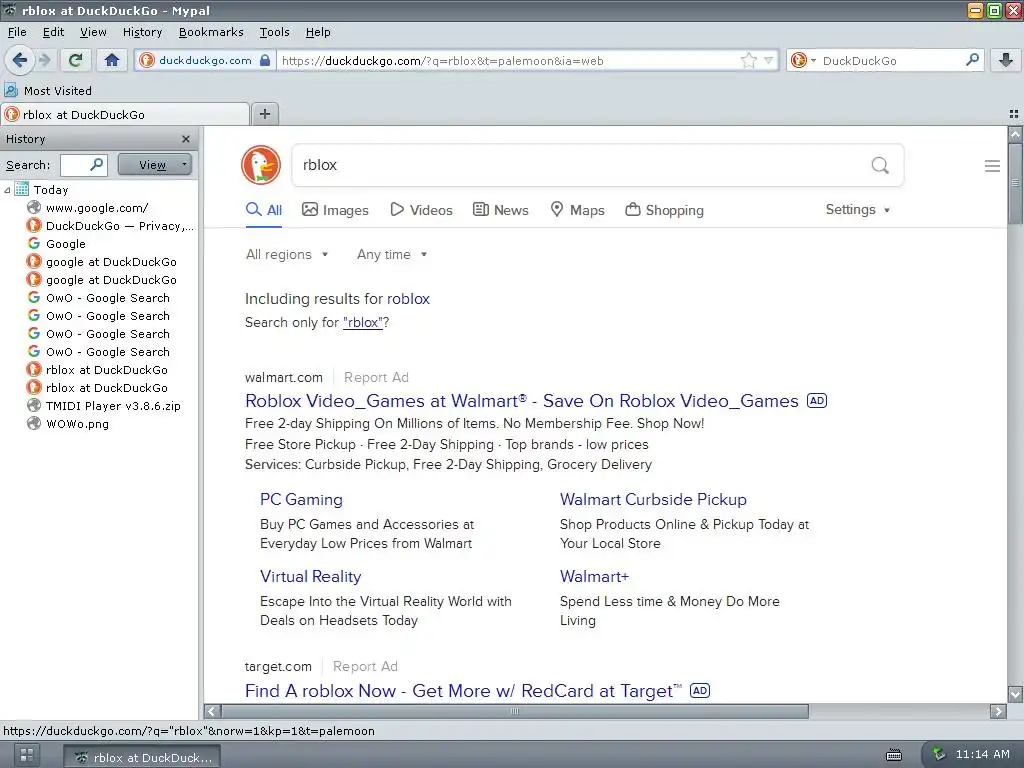Switch to the News results tab

coord(500,210)
